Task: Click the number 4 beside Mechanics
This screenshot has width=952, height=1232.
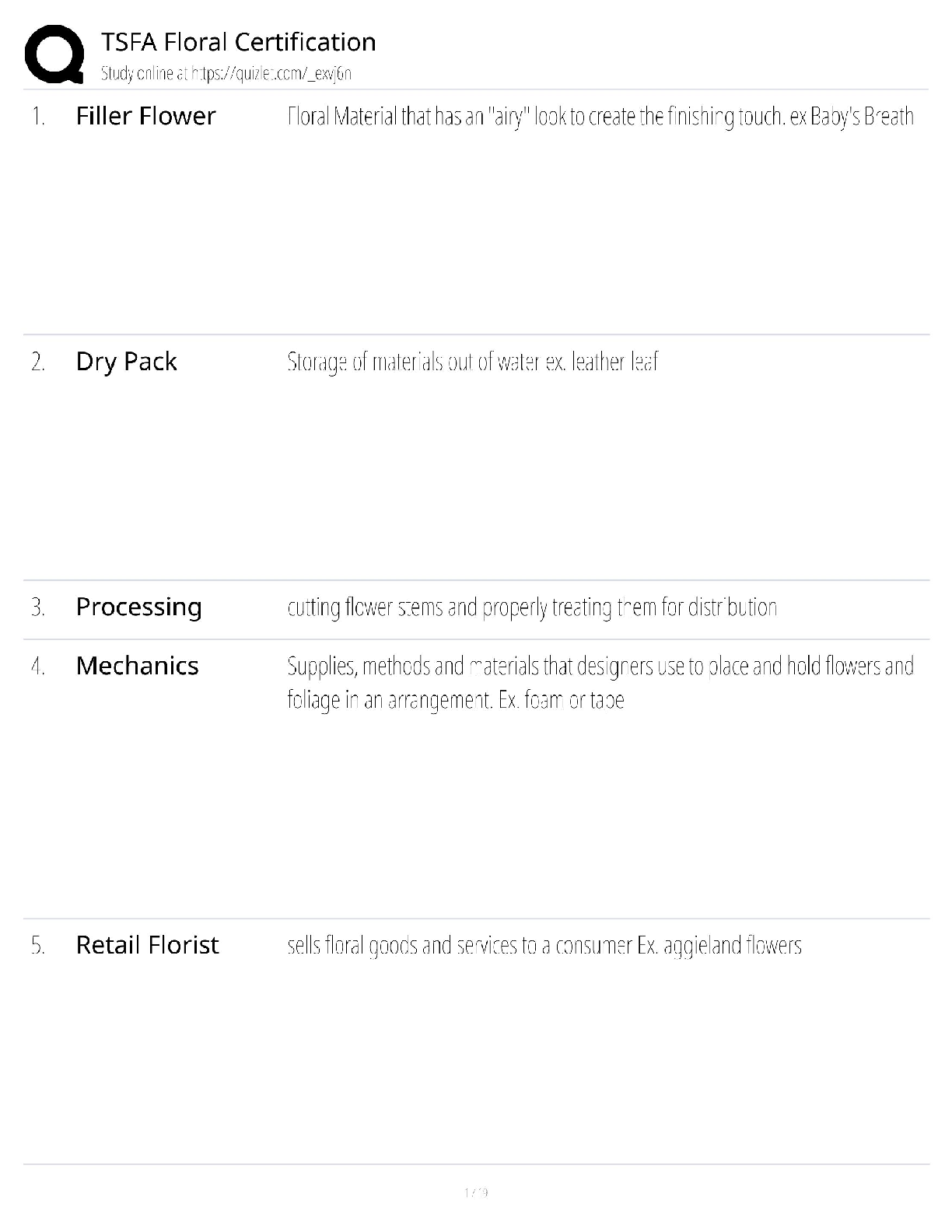Action: pos(38,667)
